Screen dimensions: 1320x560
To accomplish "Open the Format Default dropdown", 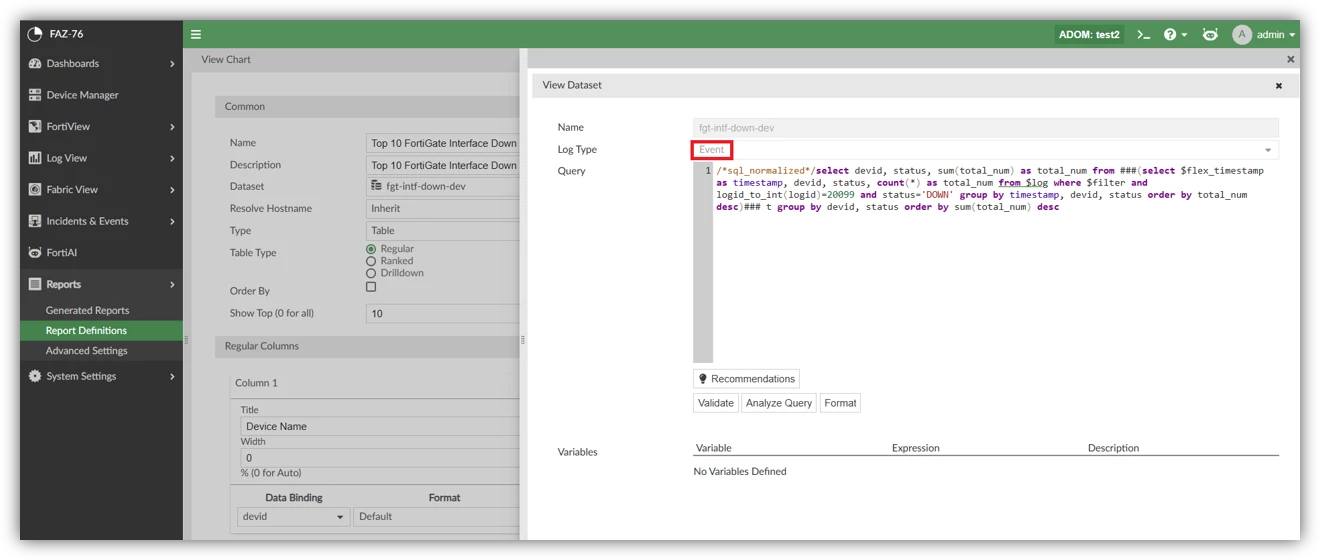I will [436, 517].
